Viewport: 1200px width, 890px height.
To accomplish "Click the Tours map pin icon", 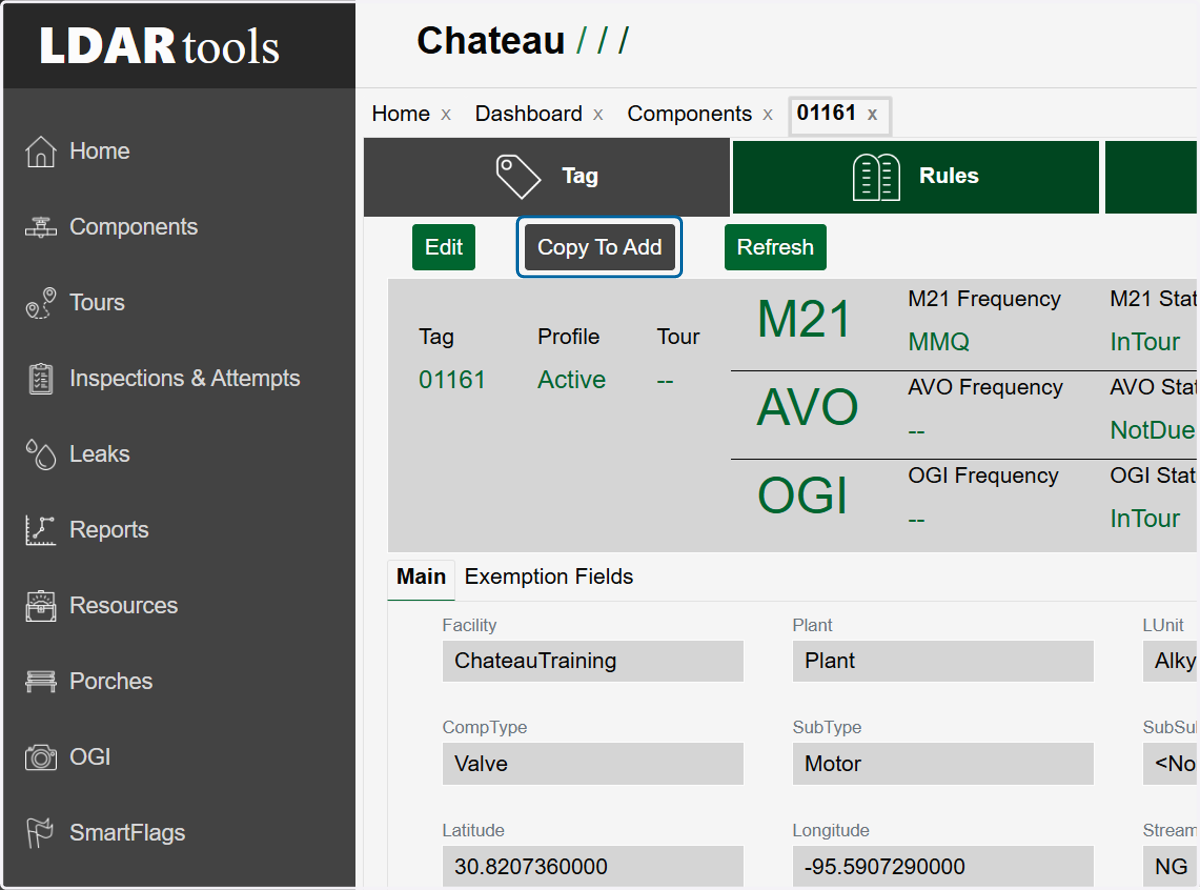I will 41,303.
